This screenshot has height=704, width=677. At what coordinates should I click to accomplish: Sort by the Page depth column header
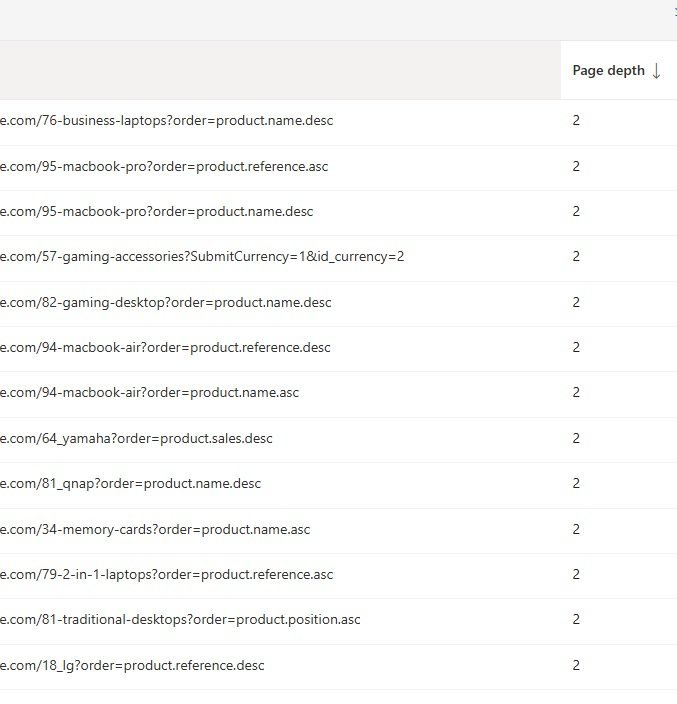pyautogui.click(x=608, y=71)
